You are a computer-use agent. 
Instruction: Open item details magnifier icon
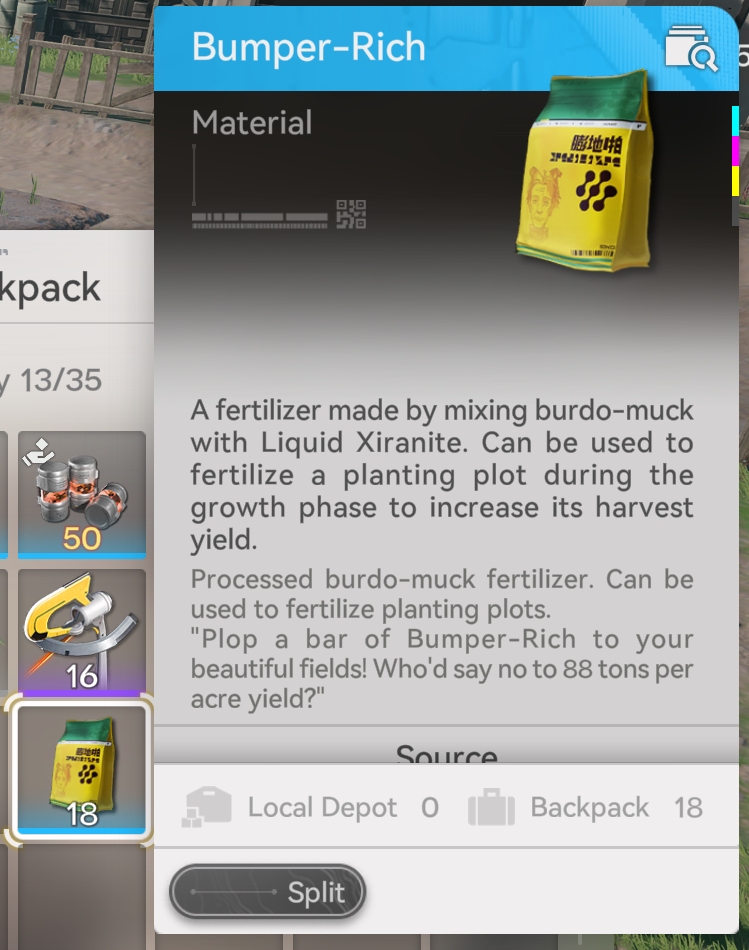[691, 48]
